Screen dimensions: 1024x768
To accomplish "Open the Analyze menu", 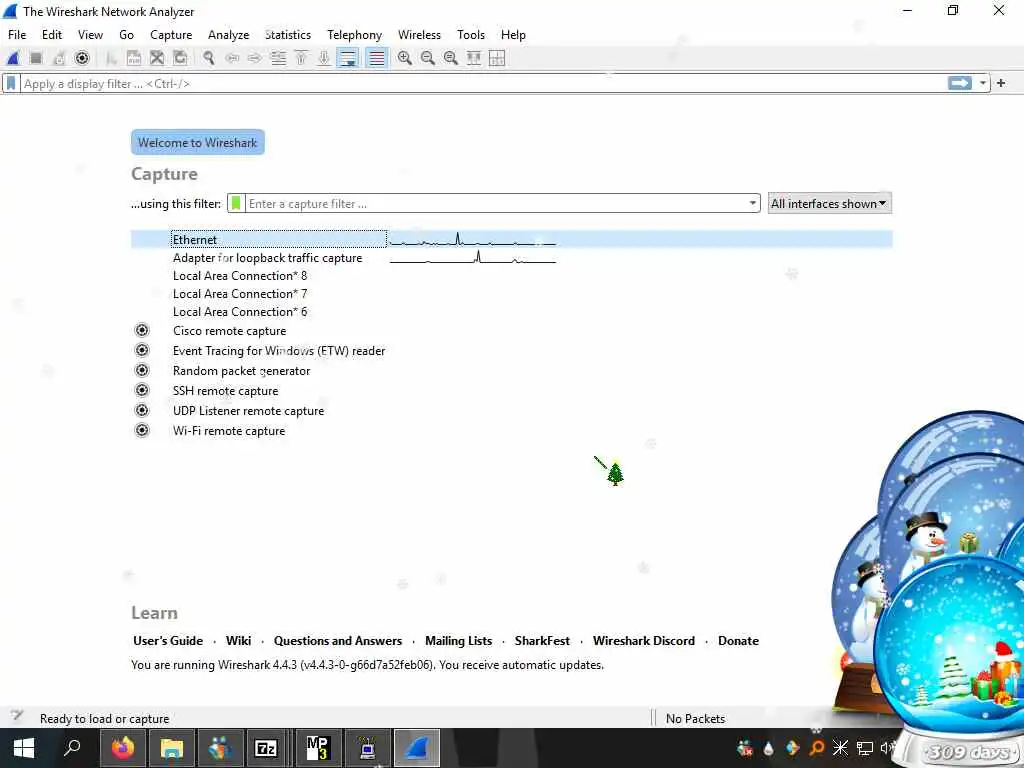I will [x=229, y=35].
